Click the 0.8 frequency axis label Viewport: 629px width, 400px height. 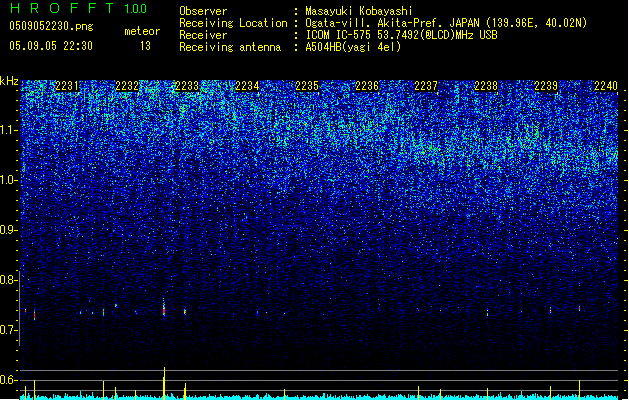click(9, 280)
